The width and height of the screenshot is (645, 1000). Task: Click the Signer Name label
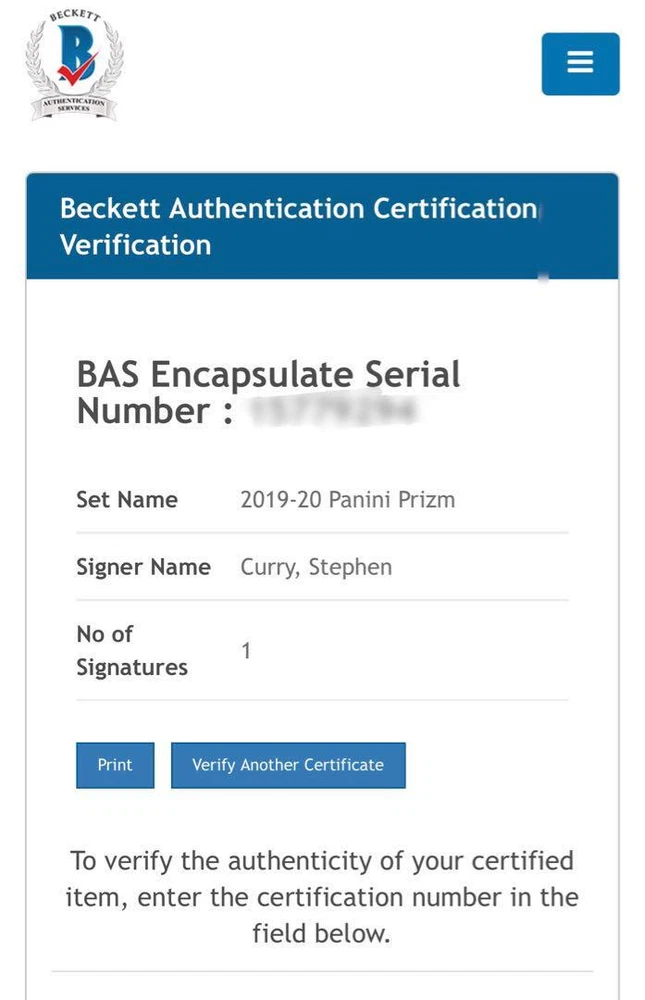[x=143, y=567]
